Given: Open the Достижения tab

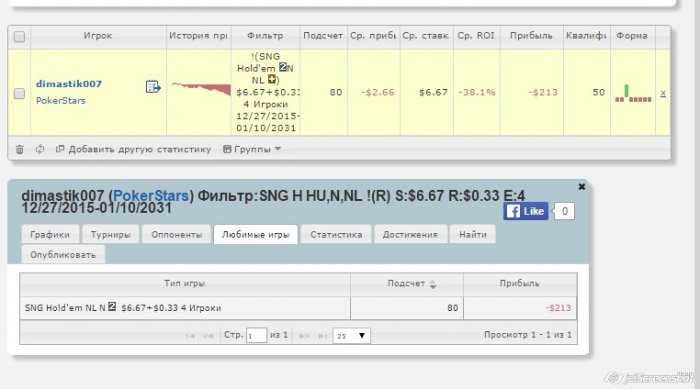Looking at the screenshot, I should click(410, 234).
